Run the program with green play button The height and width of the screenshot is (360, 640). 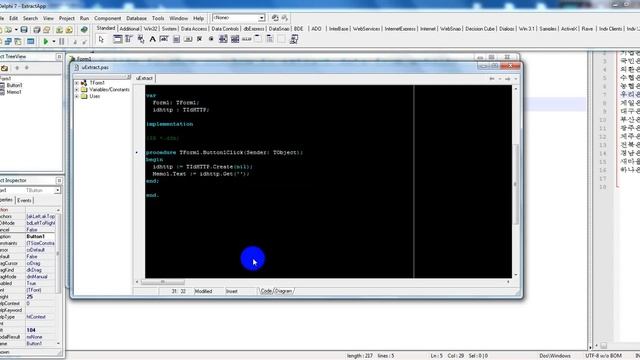click(x=46, y=42)
